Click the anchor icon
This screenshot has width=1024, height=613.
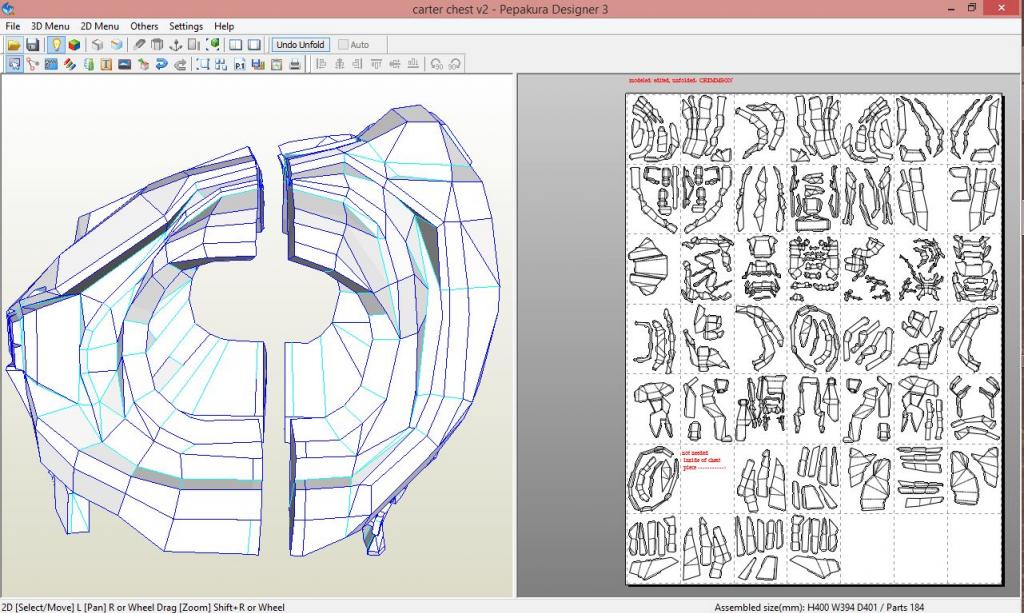[176, 44]
